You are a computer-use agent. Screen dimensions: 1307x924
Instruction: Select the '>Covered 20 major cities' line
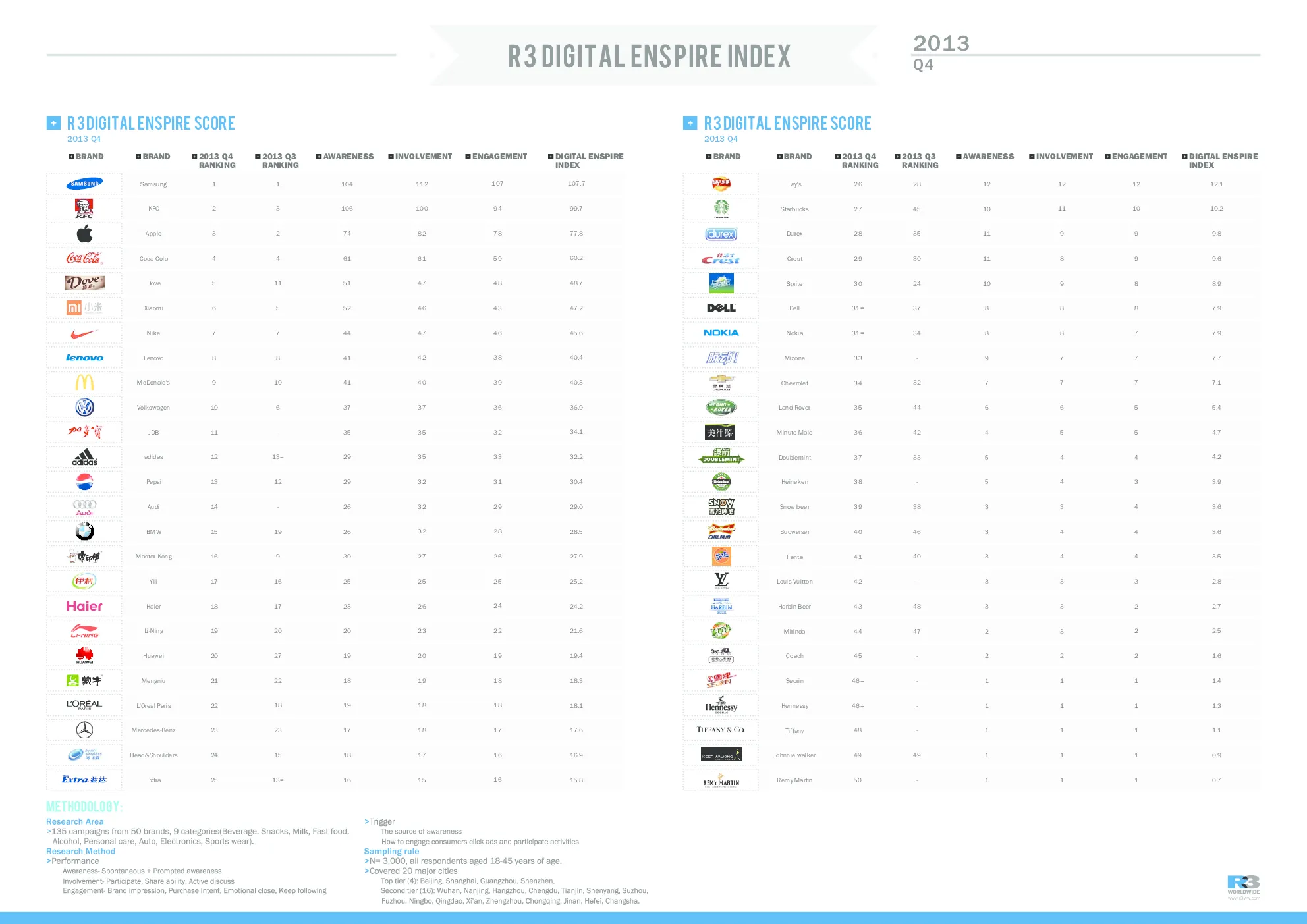[410, 871]
